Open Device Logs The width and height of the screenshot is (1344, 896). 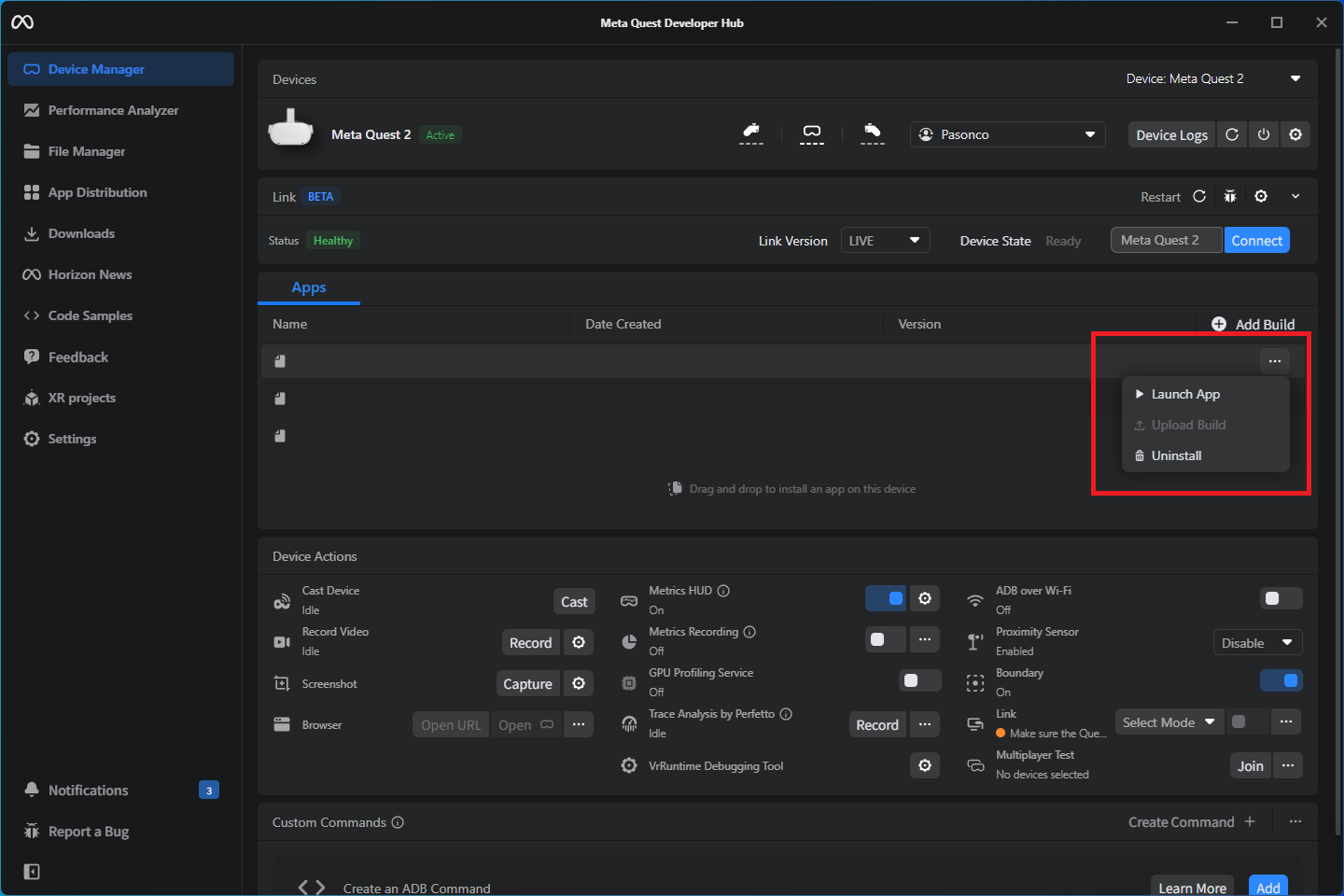tap(1171, 134)
